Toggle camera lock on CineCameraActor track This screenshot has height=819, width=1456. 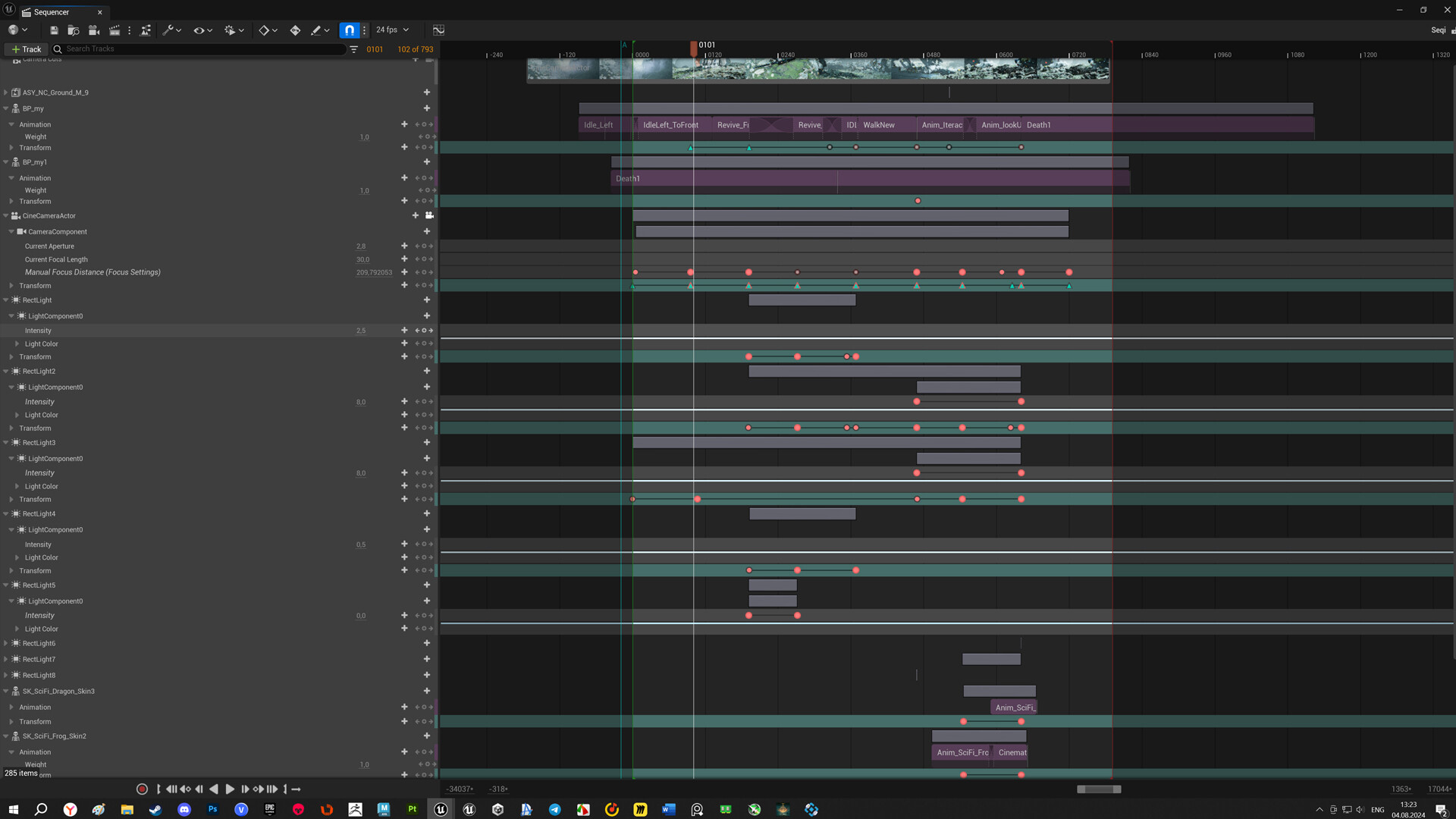[429, 215]
